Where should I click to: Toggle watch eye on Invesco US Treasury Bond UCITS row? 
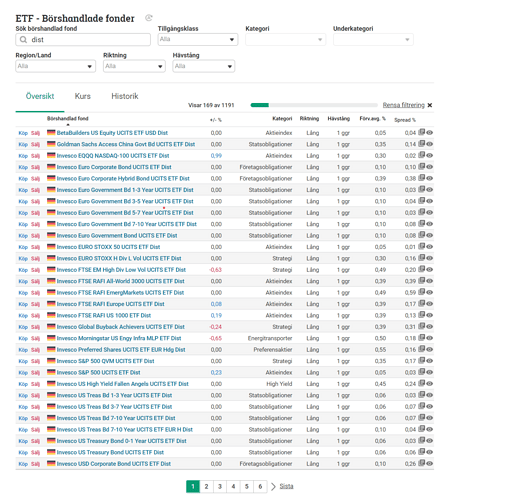(x=429, y=452)
